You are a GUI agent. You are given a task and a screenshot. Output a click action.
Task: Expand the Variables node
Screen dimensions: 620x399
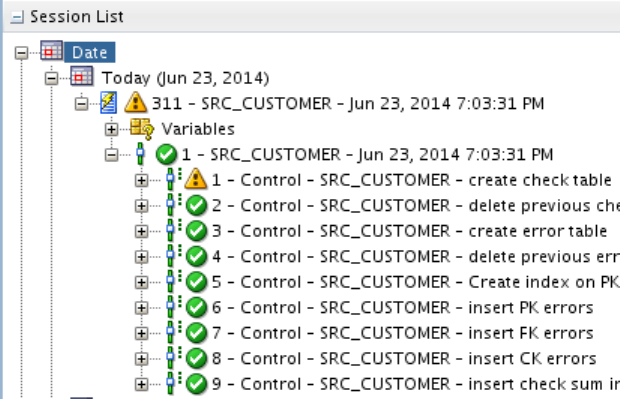(x=112, y=129)
